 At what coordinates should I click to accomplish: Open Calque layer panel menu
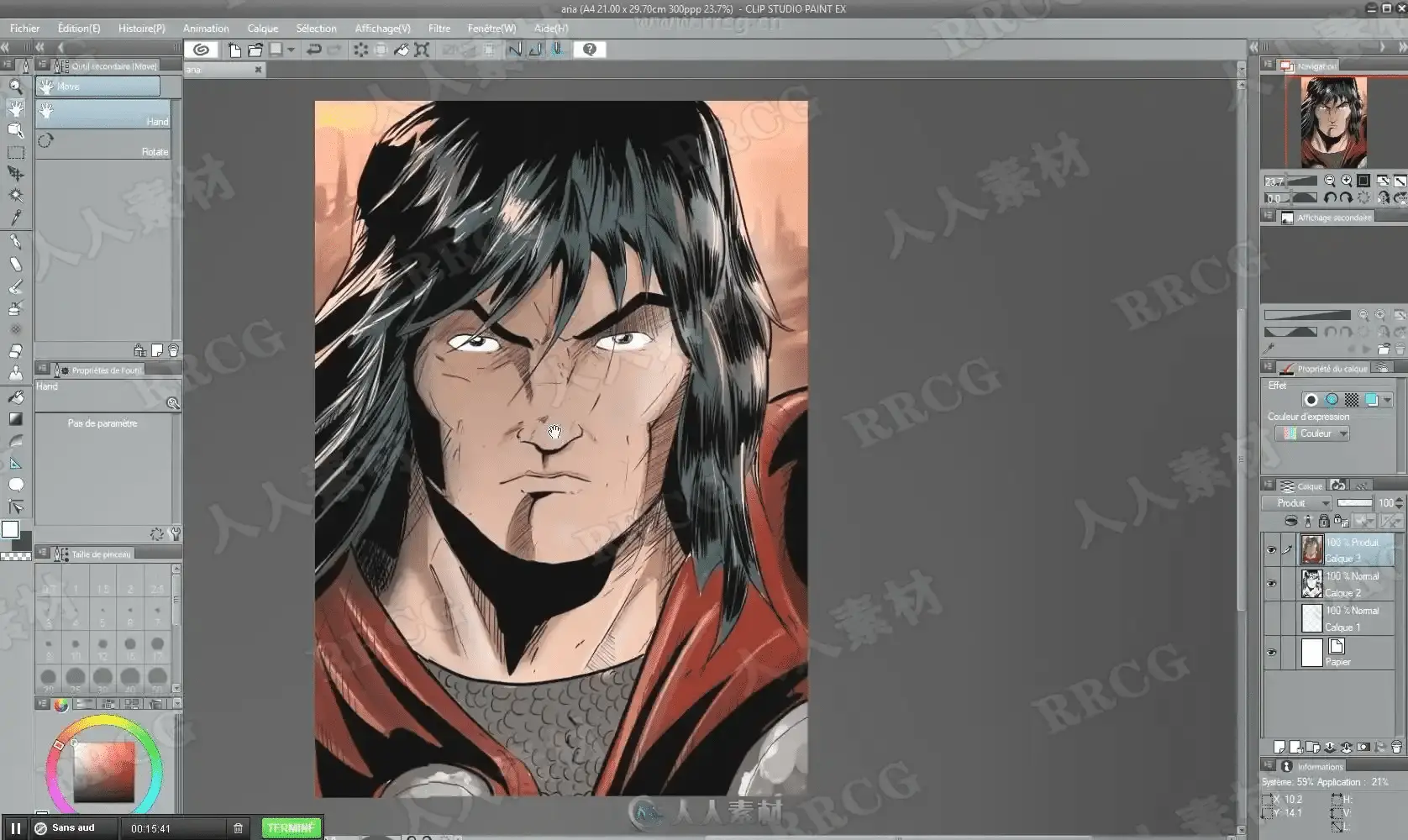1268,486
